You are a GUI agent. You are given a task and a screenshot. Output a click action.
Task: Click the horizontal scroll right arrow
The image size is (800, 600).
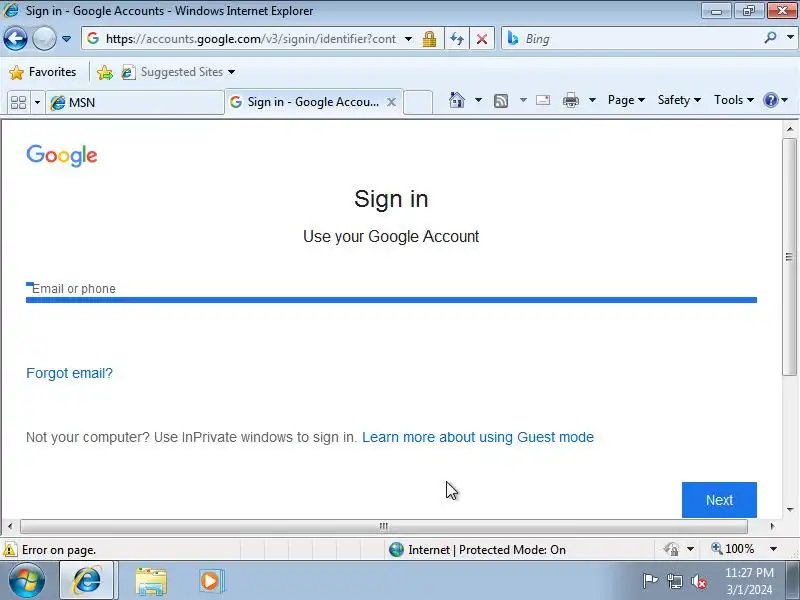pyautogui.click(x=772, y=526)
